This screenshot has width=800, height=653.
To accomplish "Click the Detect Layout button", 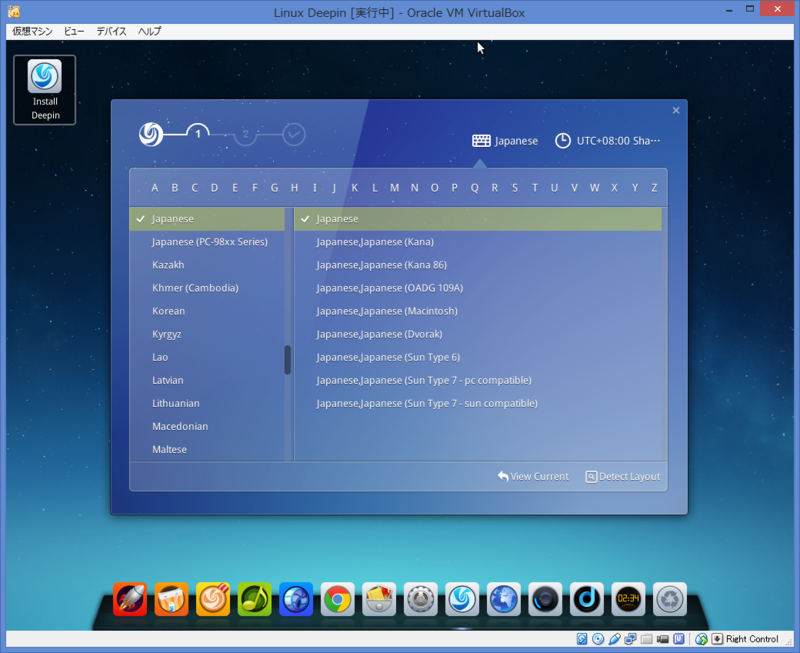I will click(x=622, y=476).
